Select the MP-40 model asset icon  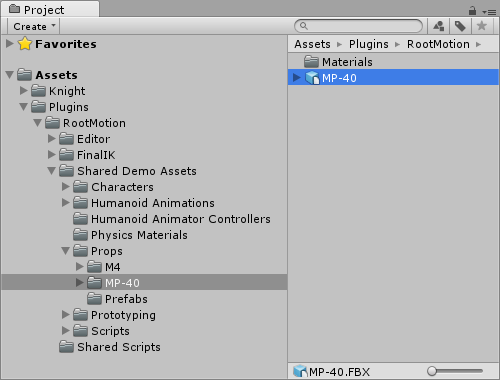[x=312, y=78]
